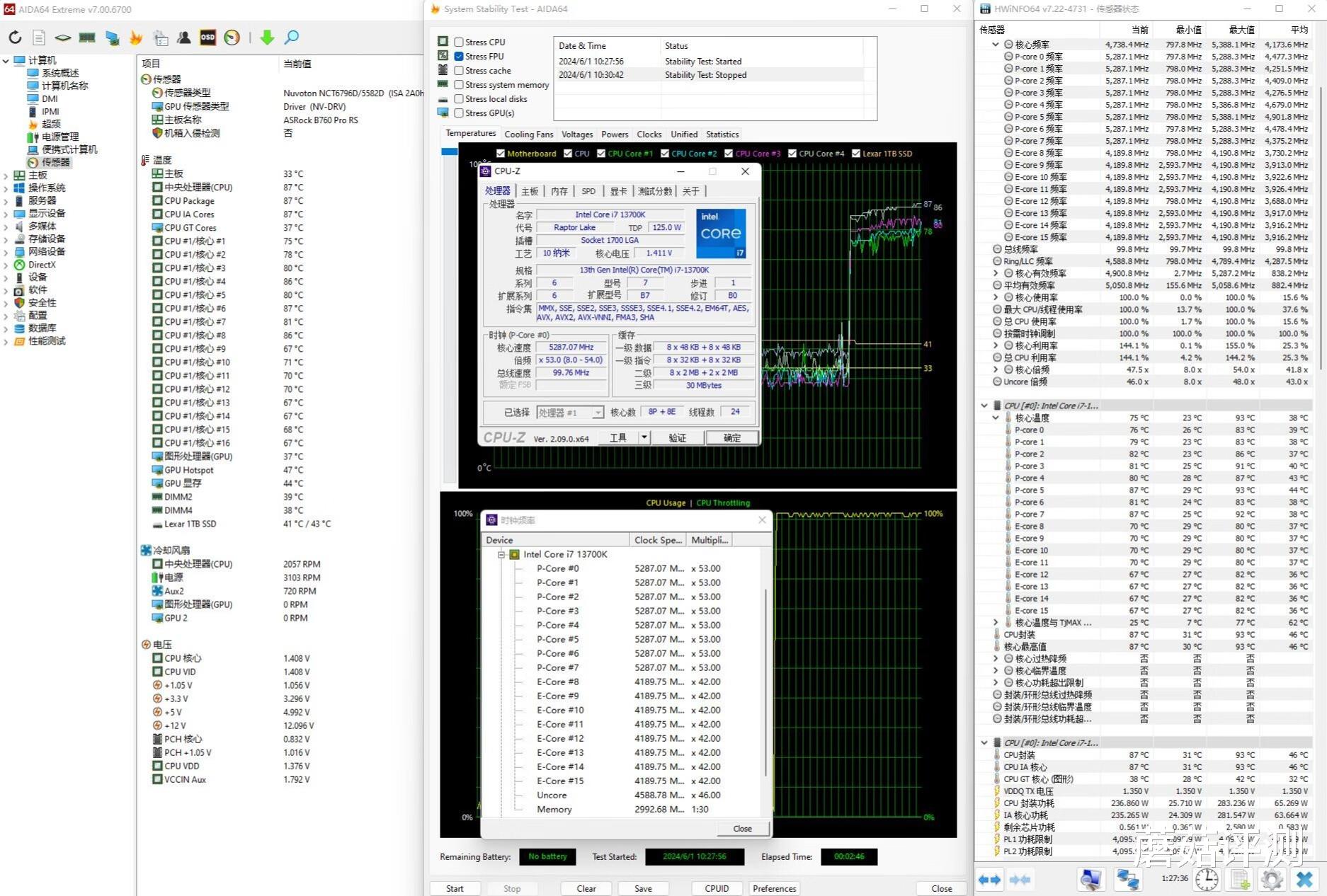Screen dimensions: 1327x896
Task: Click the HWiNFO settings gear icon
Action: 1272,879
